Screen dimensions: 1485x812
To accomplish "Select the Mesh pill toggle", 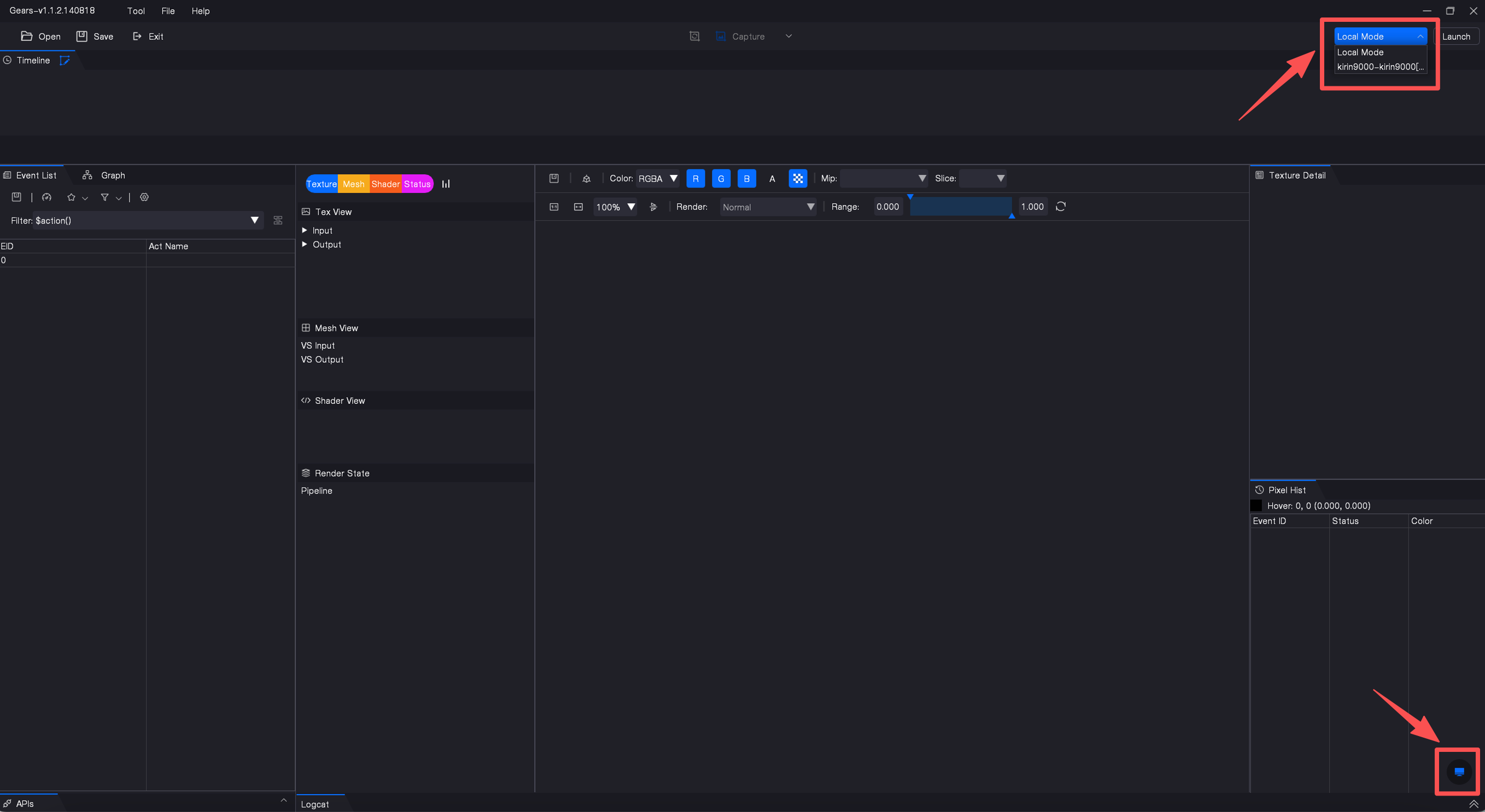I will pyautogui.click(x=353, y=184).
